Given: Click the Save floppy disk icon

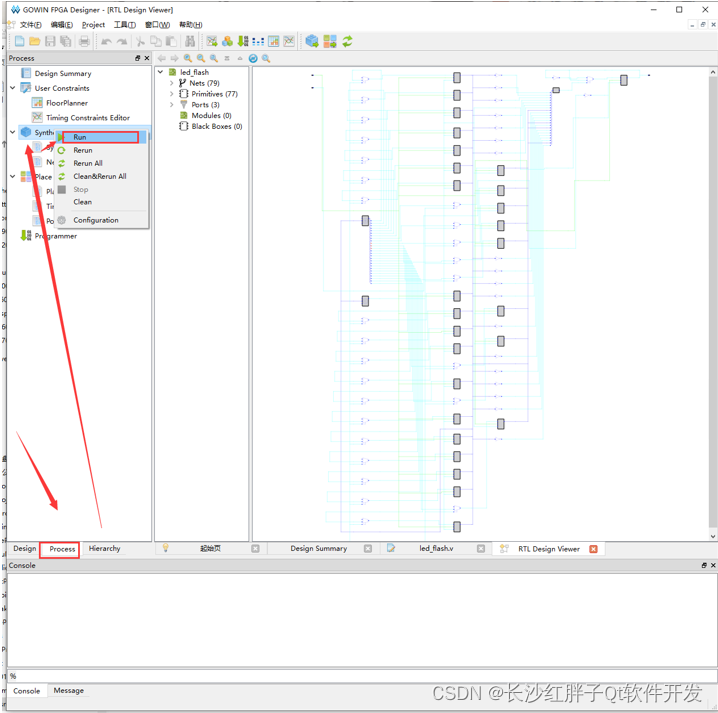Looking at the screenshot, I should (x=50, y=41).
